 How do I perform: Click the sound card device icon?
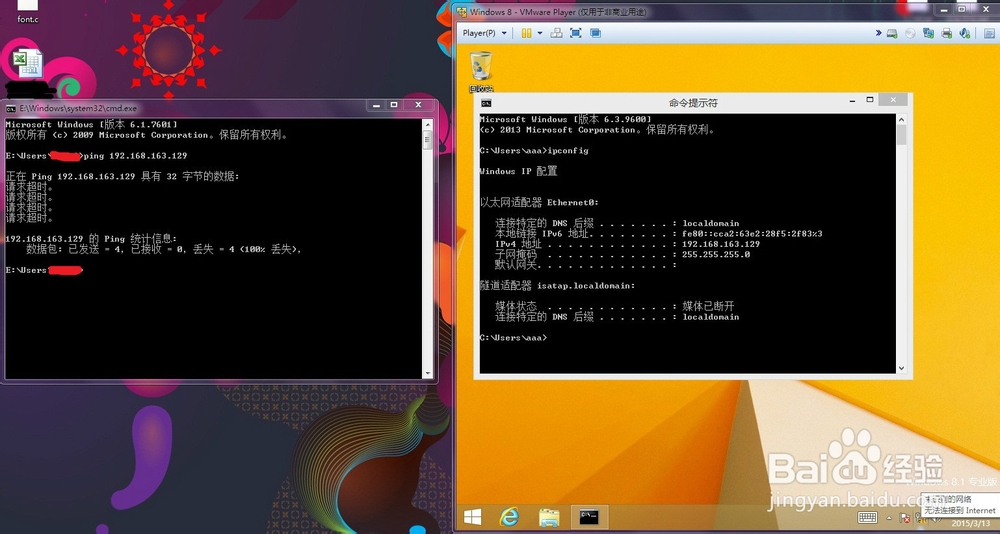[965, 33]
